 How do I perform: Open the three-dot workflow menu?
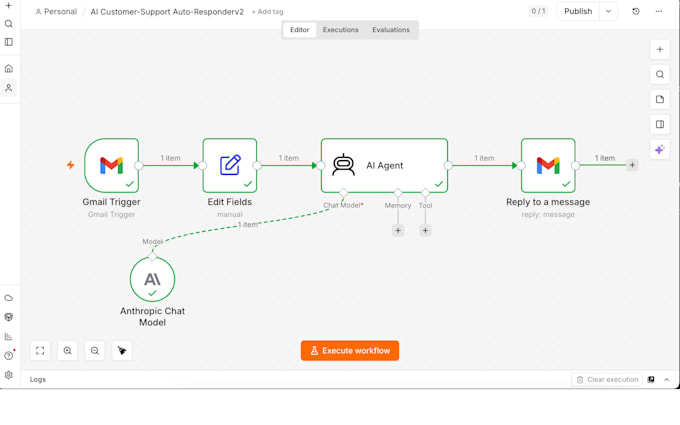tap(659, 12)
